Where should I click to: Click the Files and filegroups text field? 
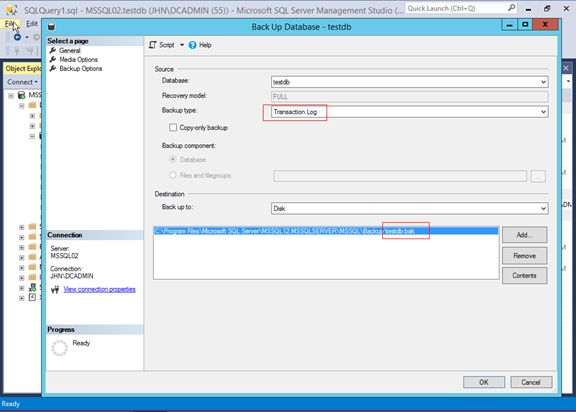(400, 176)
